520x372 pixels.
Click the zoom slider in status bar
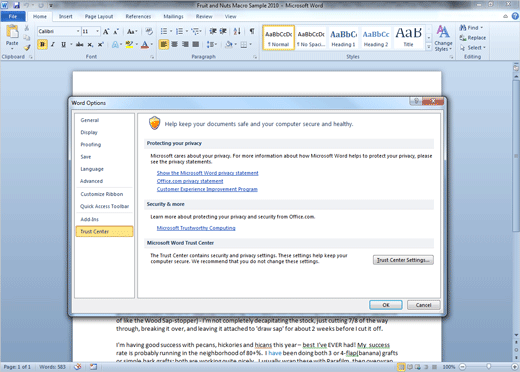coord(489,367)
